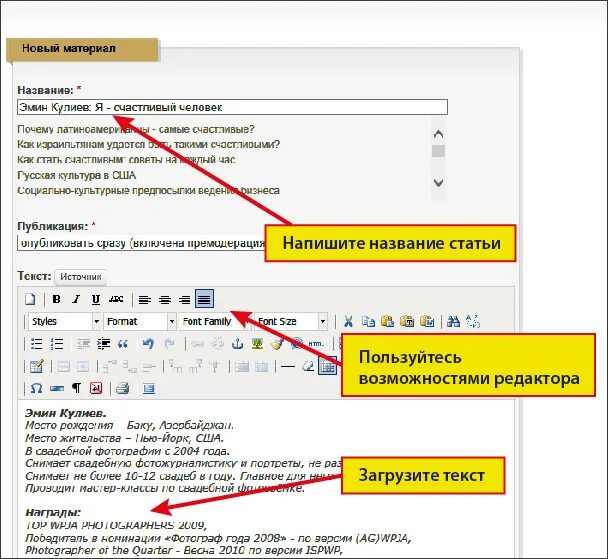Insert image with tree picture icon

tap(257, 344)
